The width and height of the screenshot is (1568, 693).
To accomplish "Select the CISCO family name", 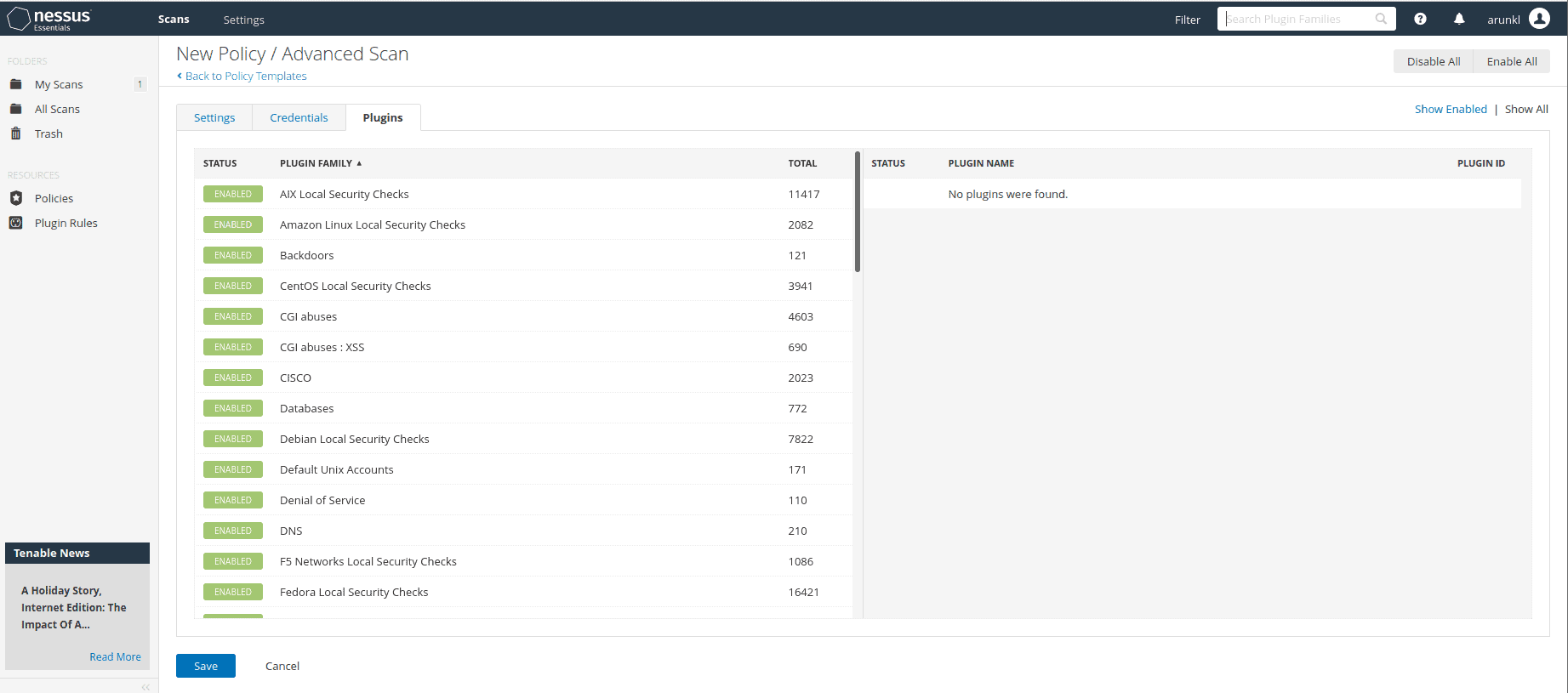I will point(295,378).
